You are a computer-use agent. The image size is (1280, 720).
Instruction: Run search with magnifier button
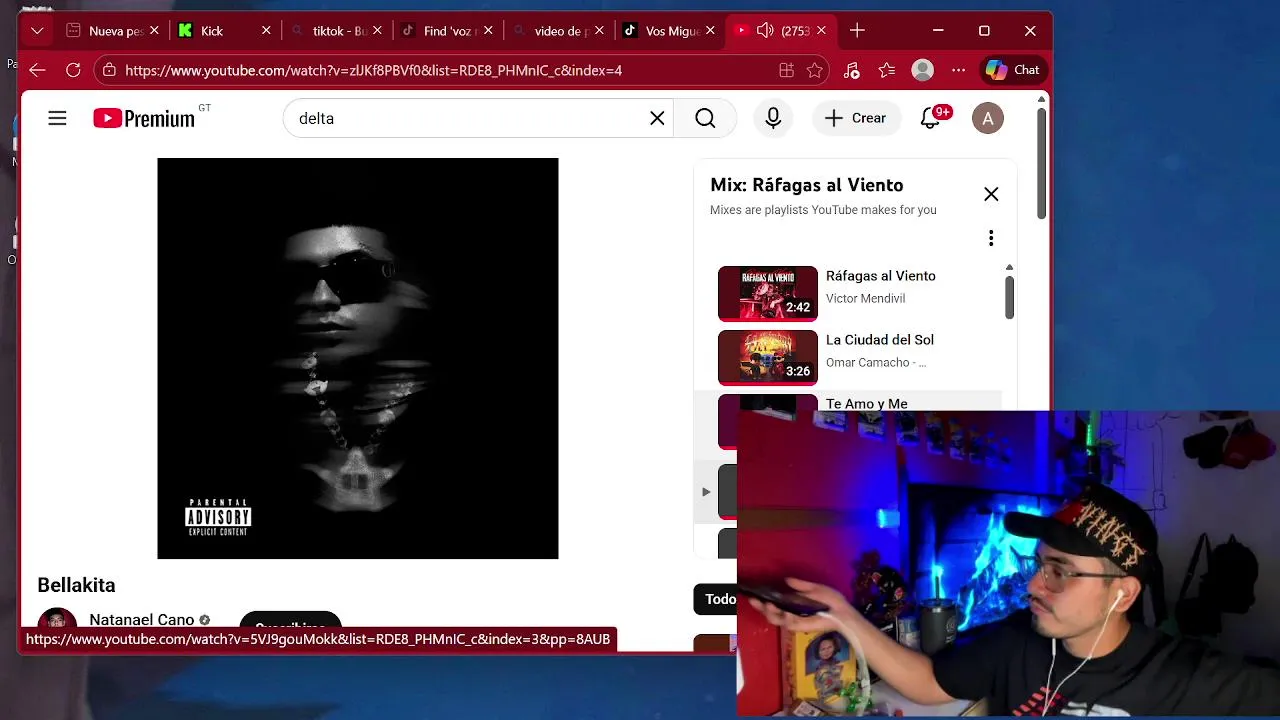(x=705, y=118)
